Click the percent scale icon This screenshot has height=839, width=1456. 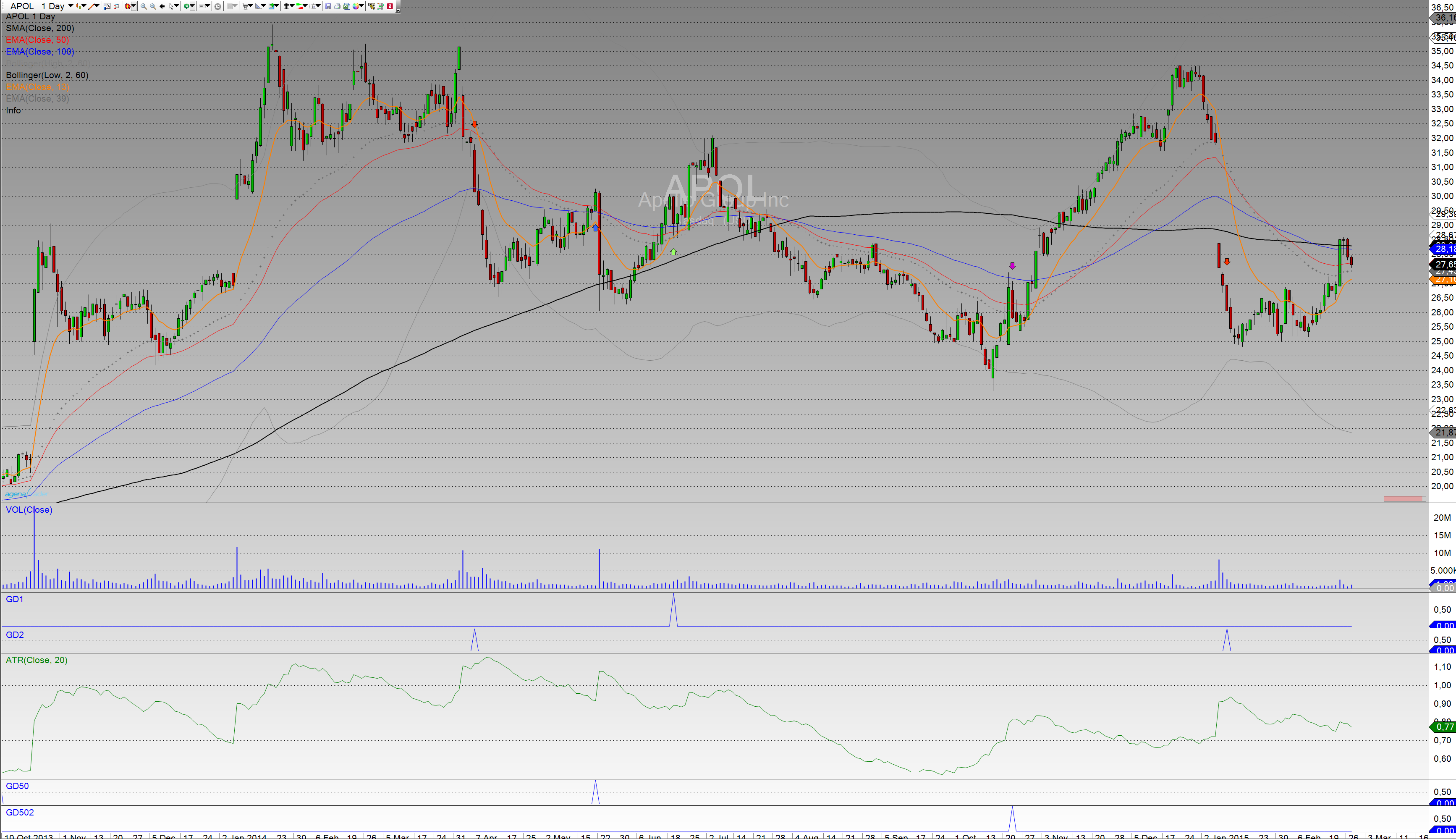372,6
